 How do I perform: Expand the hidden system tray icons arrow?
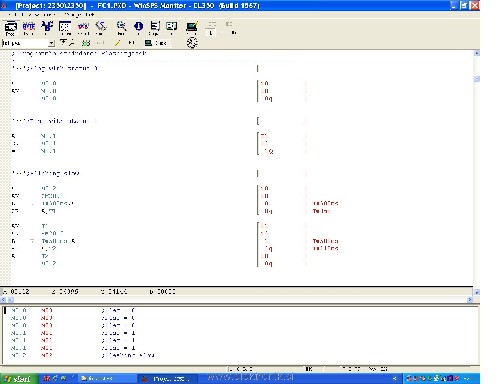pos(395,379)
